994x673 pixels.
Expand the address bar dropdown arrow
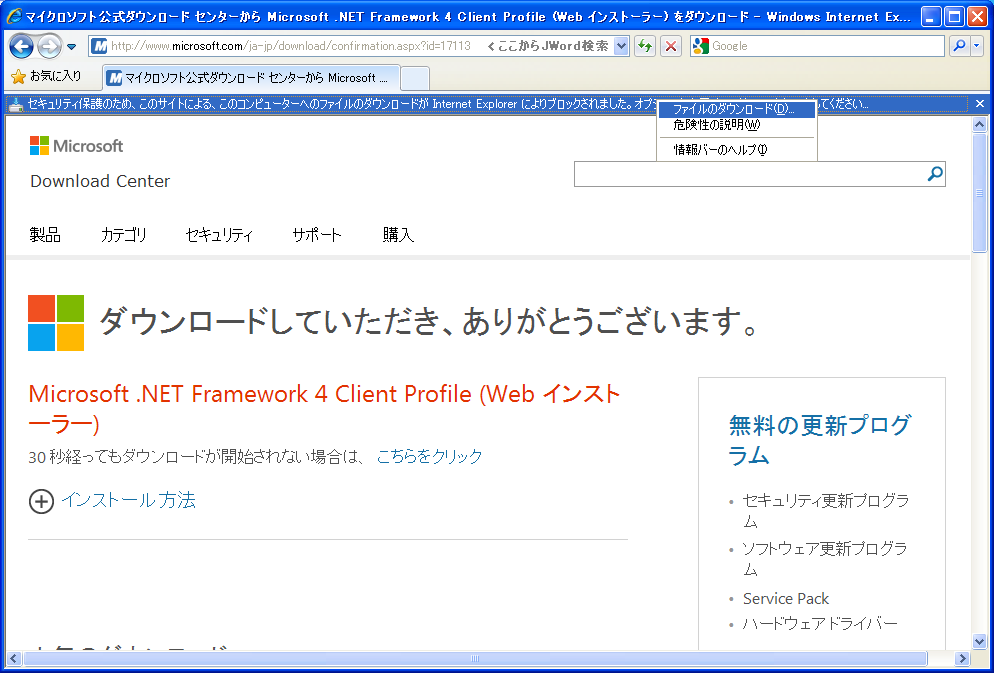(x=621, y=46)
